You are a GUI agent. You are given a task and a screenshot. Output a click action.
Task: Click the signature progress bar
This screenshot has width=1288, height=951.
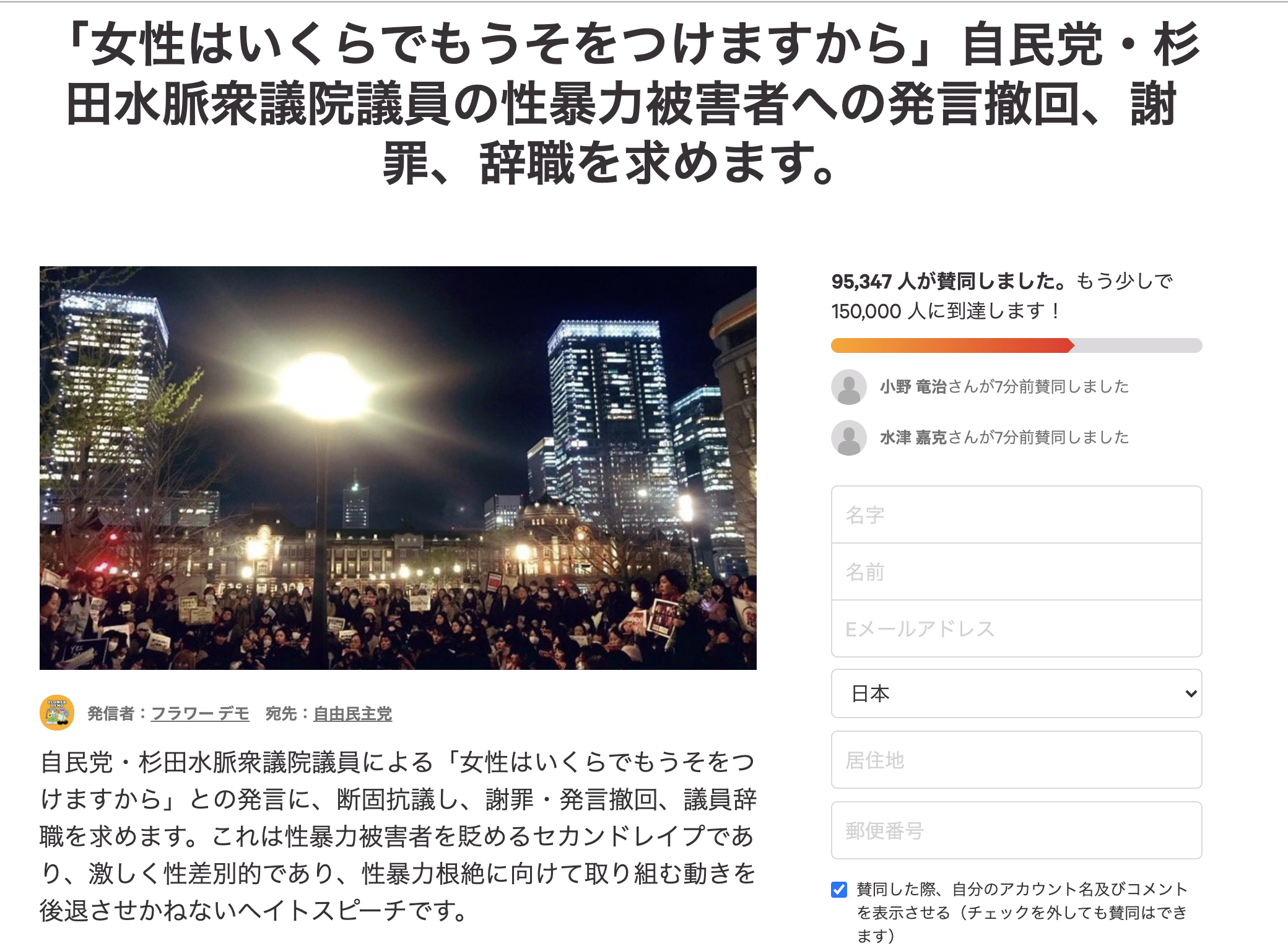point(1016,345)
